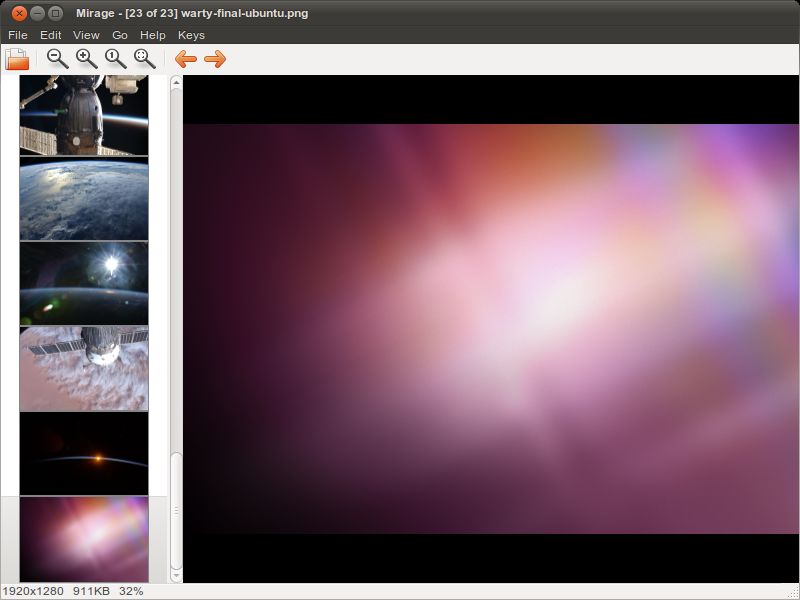Zoom out with the minus magnifier
The width and height of the screenshot is (800, 600).
pos(57,59)
